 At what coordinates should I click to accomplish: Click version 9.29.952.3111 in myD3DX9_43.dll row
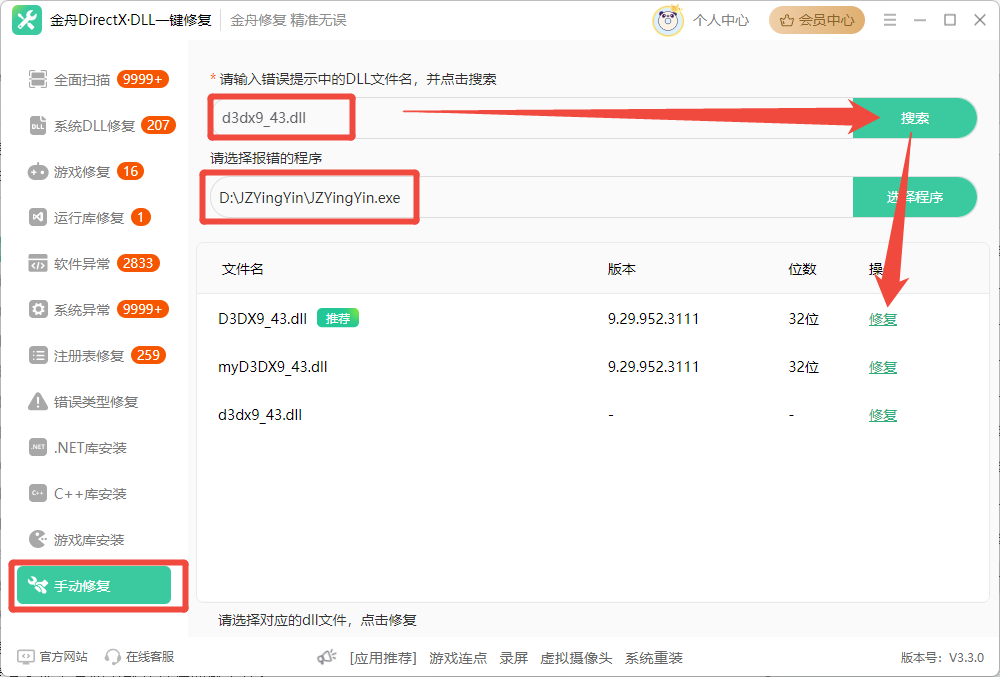tap(653, 367)
